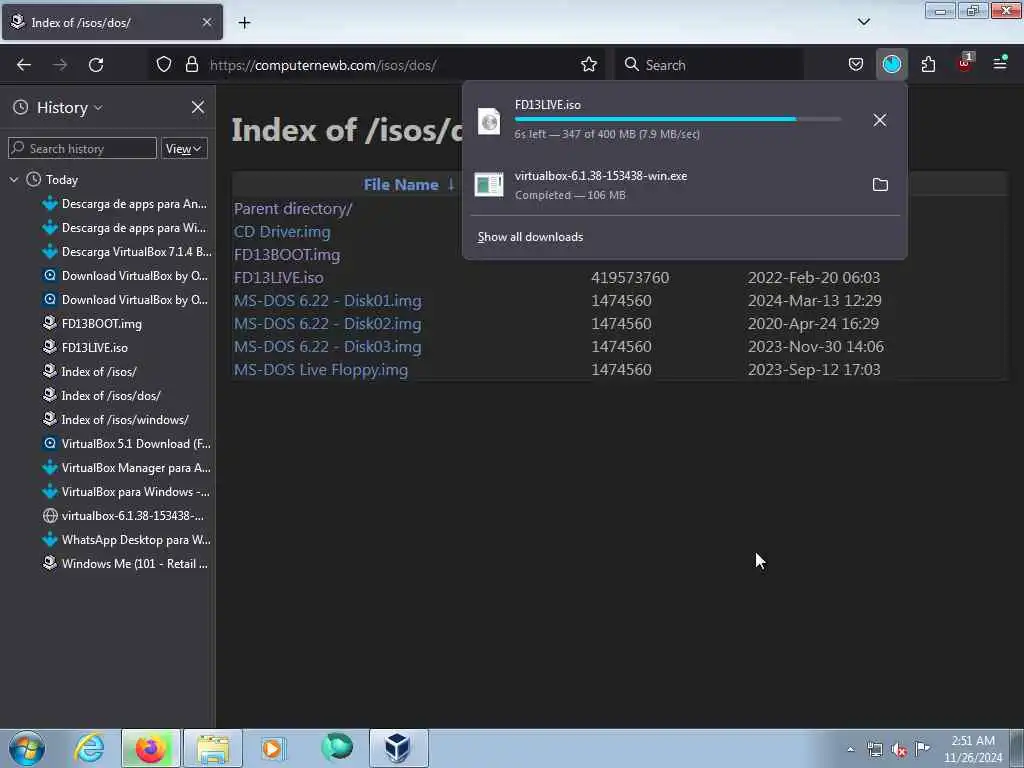Focus the Search history field
Image resolution: width=1024 pixels, height=768 pixels.
pos(82,148)
